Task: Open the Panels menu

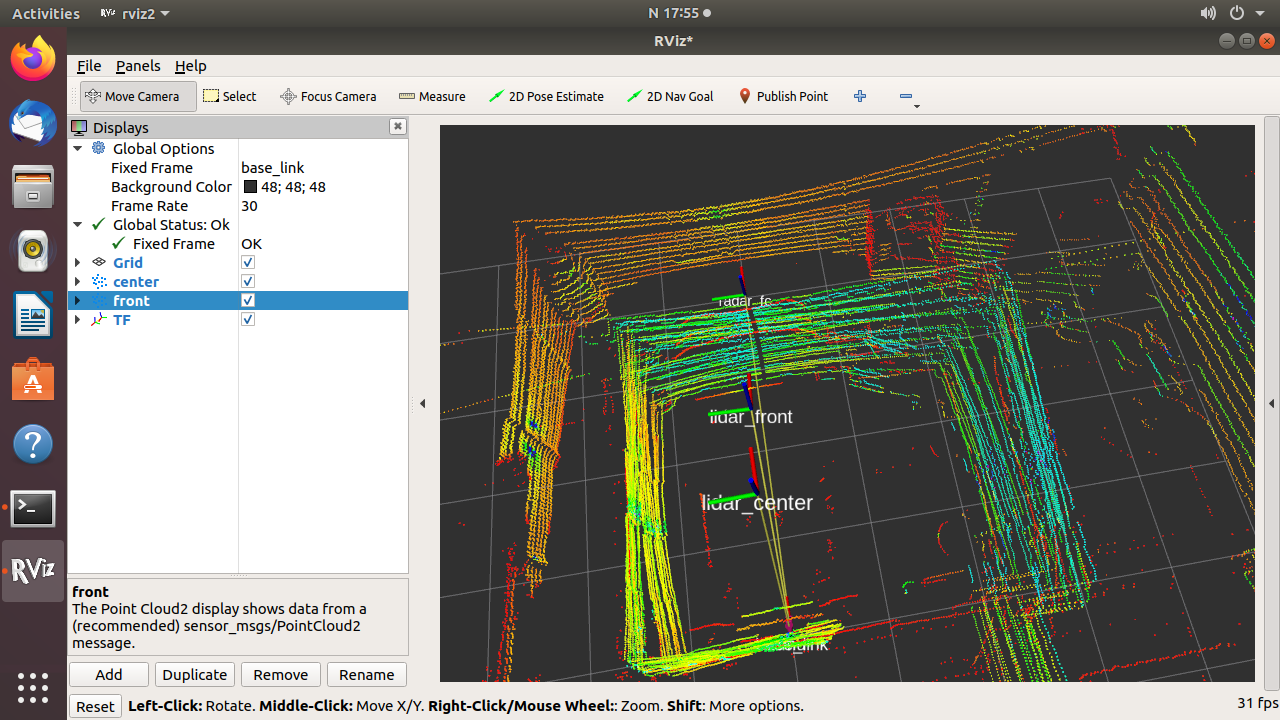Action: click(138, 66)
